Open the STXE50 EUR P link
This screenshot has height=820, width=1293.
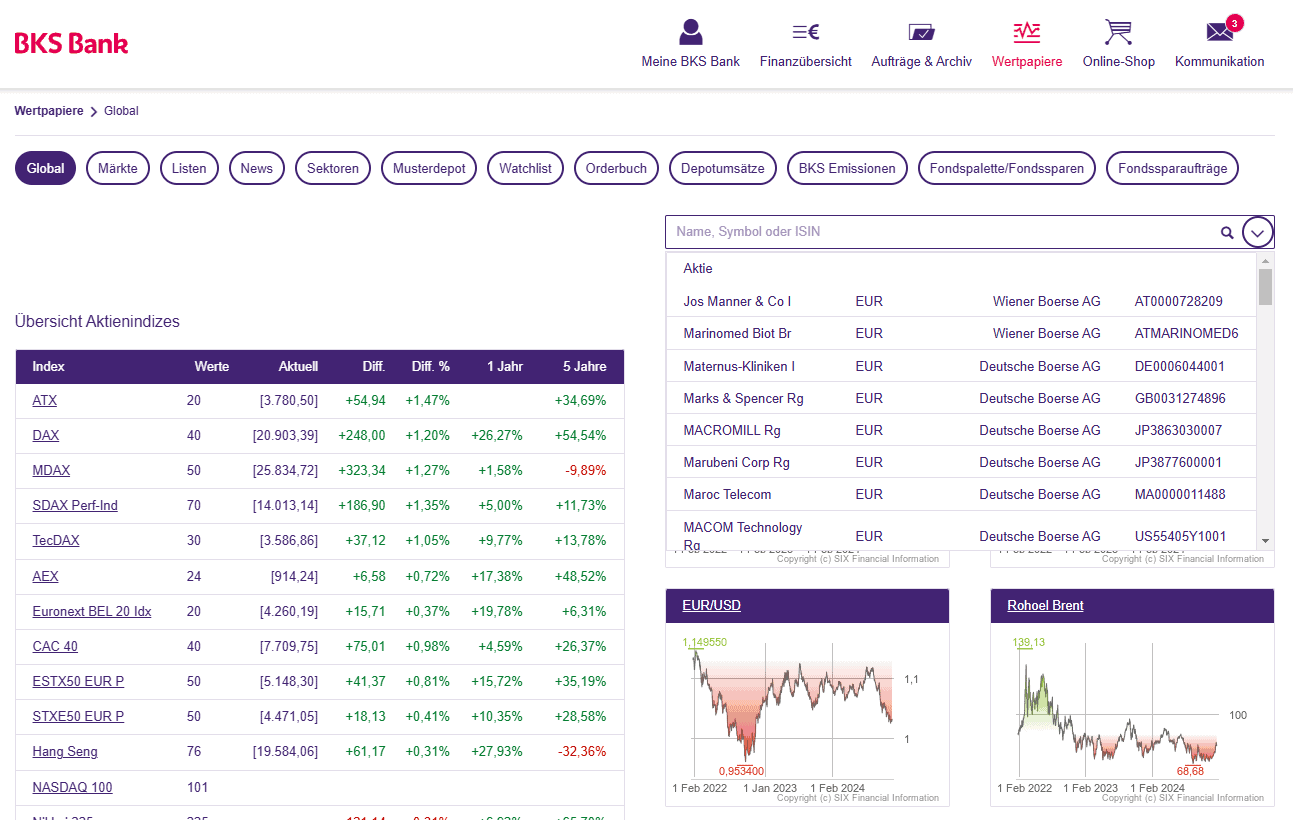[78, 716]
